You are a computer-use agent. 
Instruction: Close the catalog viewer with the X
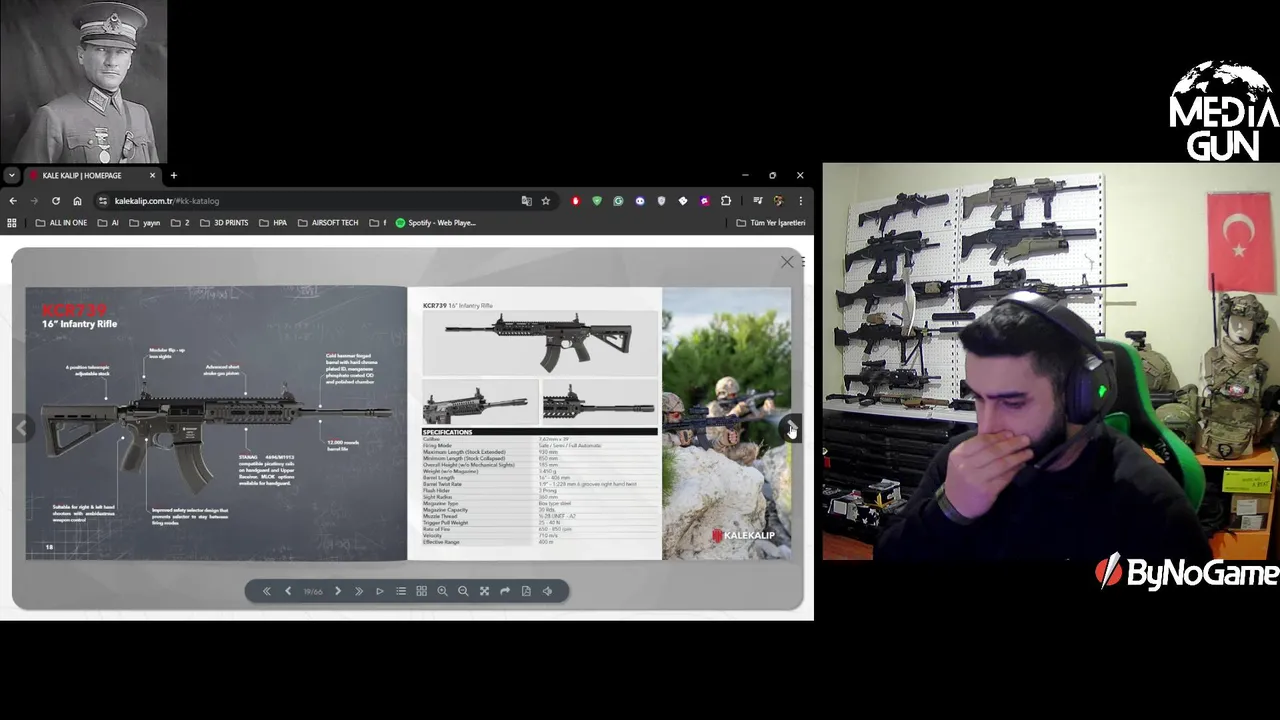pos(787,262)
